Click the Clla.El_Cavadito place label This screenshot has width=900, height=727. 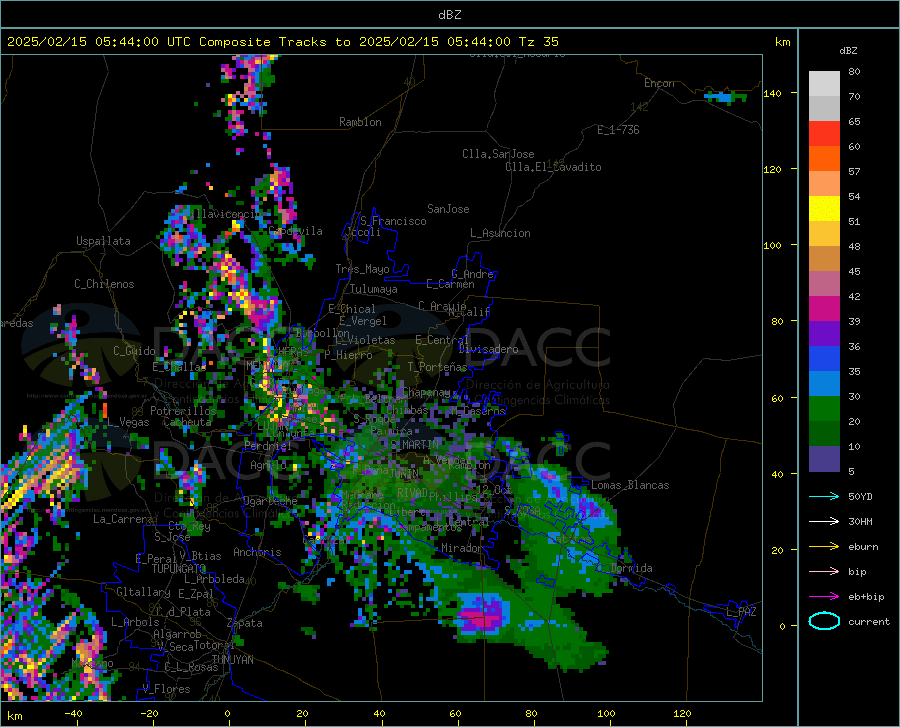point(553,167)
